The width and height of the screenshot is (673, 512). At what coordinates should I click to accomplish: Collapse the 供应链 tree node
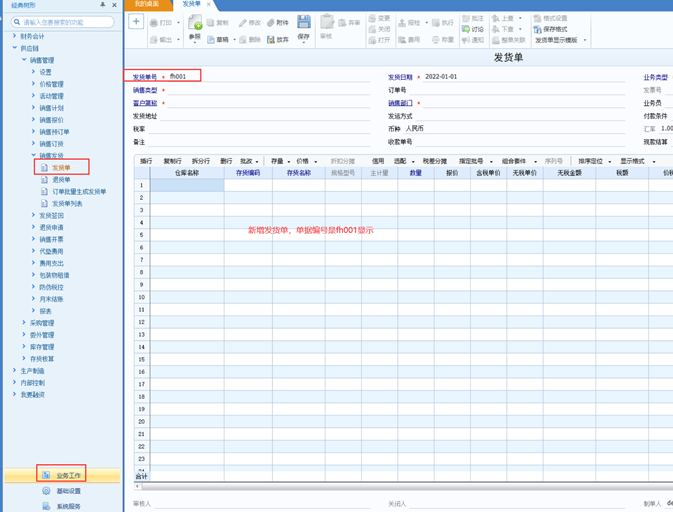point(14,48)
